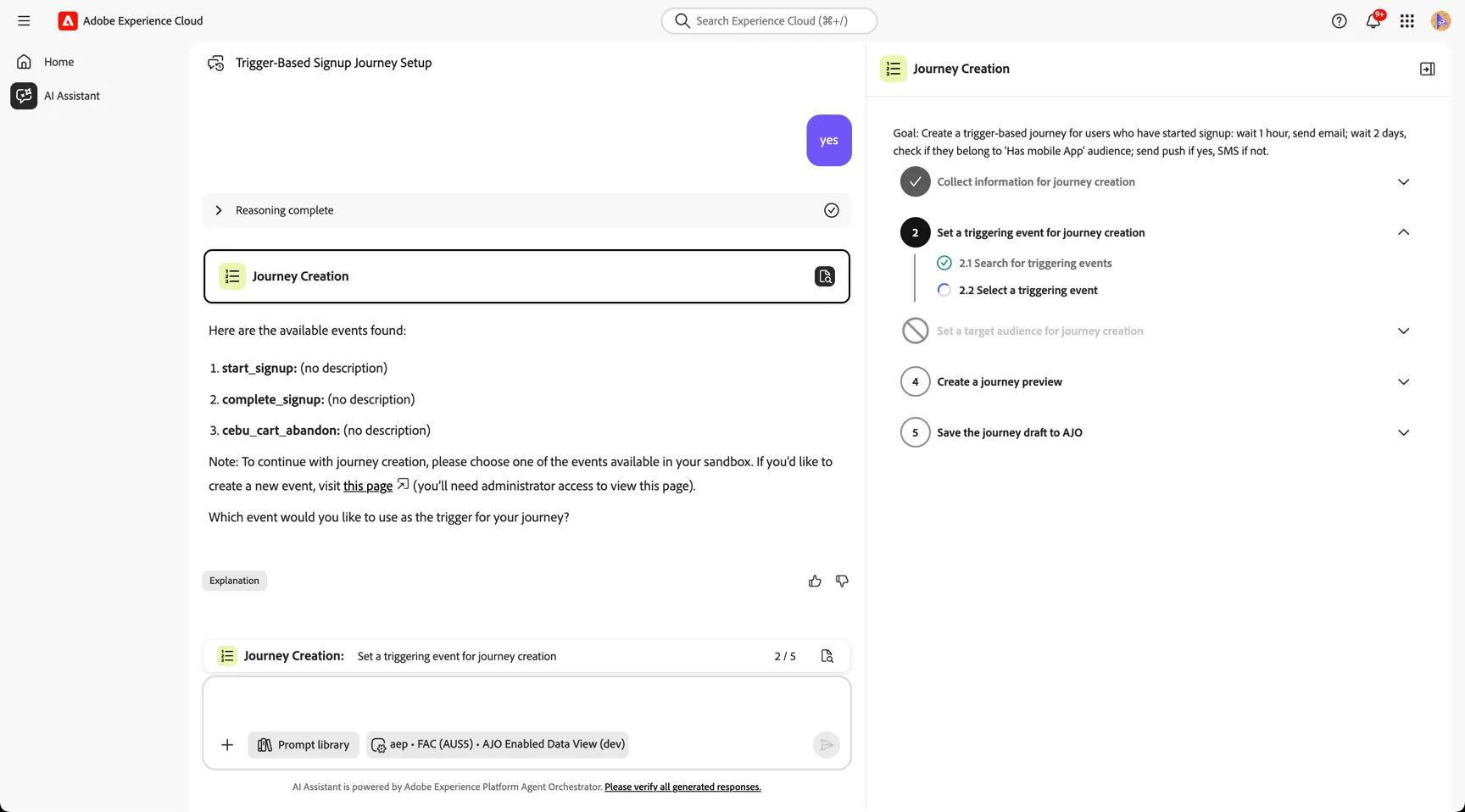
Task: Click the Explanation button
Action: coord(234,581)
